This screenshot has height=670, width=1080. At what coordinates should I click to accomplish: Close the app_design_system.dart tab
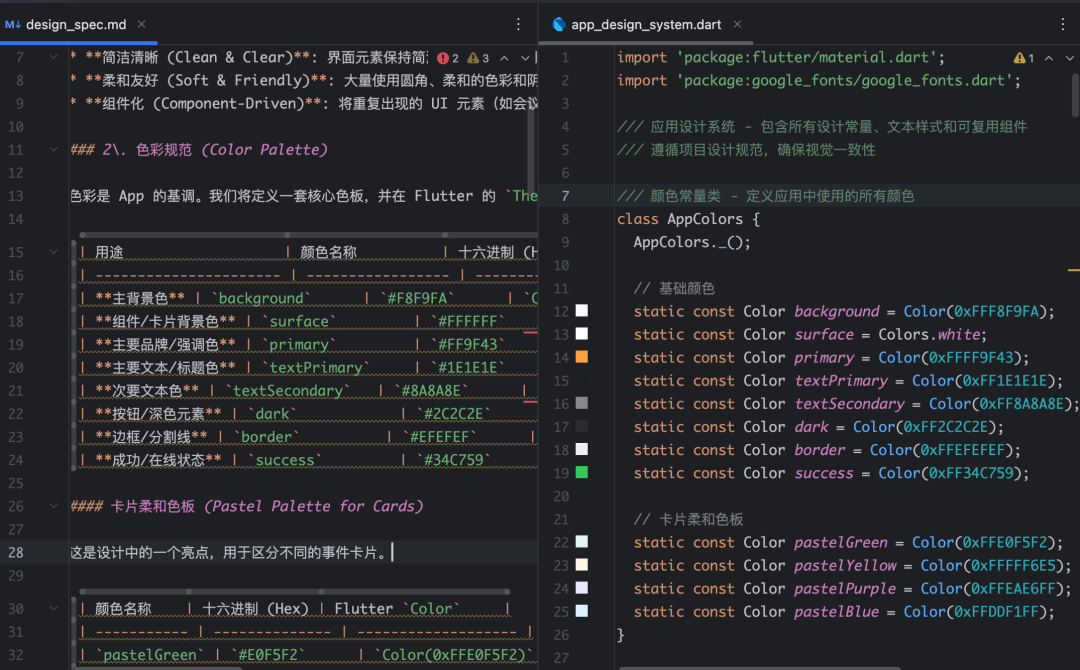point(737,24)
